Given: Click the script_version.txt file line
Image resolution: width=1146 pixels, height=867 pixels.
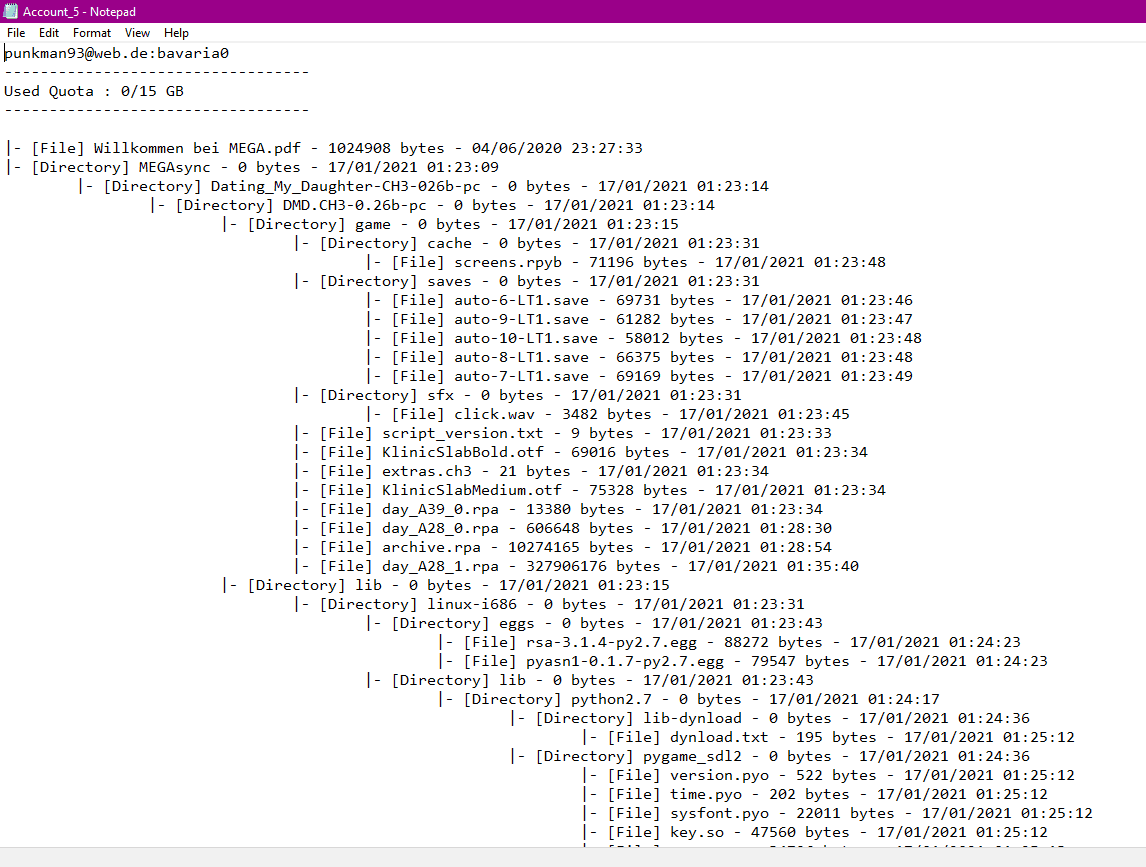Looking at the screenshot, I should [x=462, y=433].
